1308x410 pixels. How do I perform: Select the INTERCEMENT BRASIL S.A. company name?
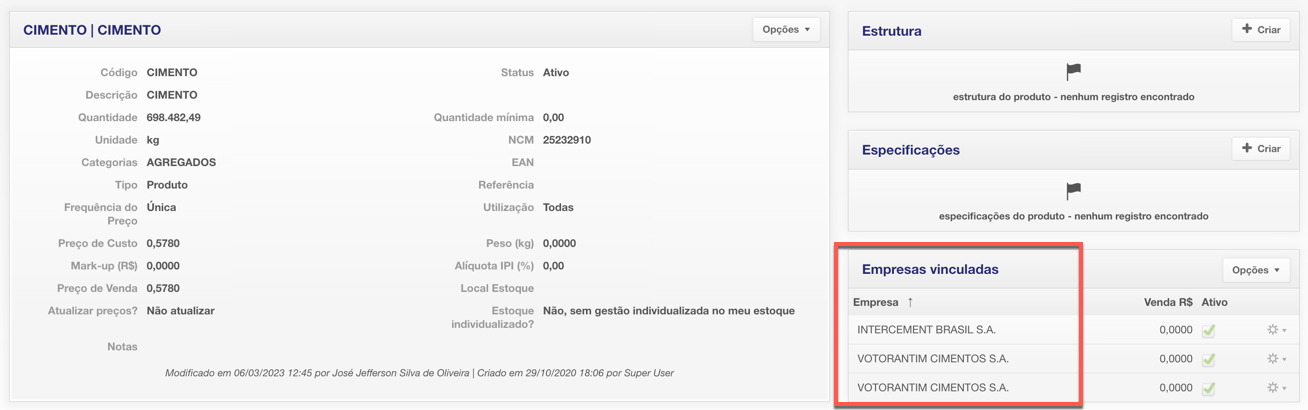click(926, 330)
